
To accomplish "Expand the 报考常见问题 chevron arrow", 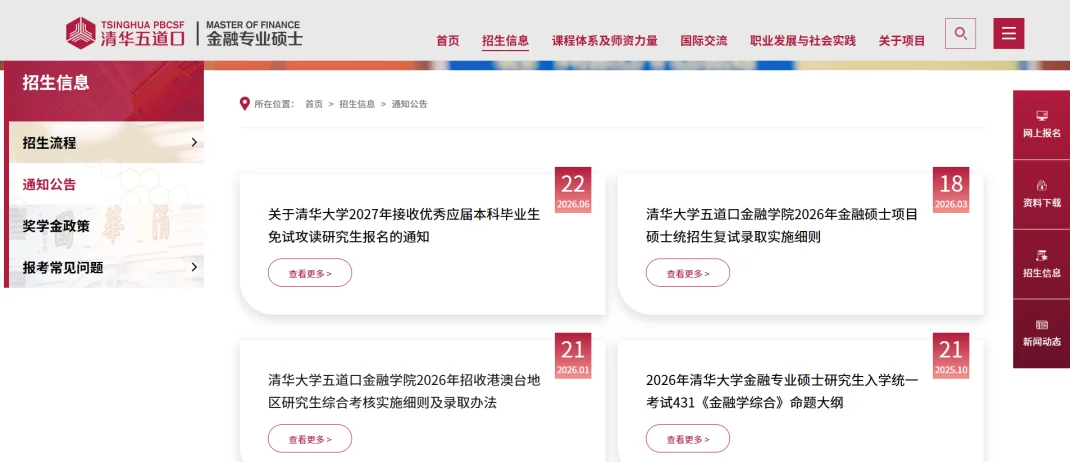I will tap(194, 267).
